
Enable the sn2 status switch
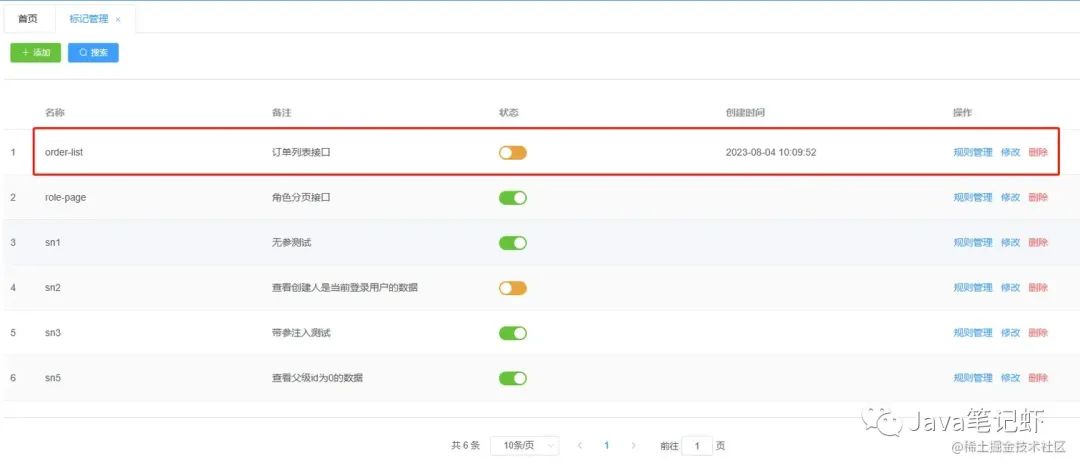click(512, 288)
